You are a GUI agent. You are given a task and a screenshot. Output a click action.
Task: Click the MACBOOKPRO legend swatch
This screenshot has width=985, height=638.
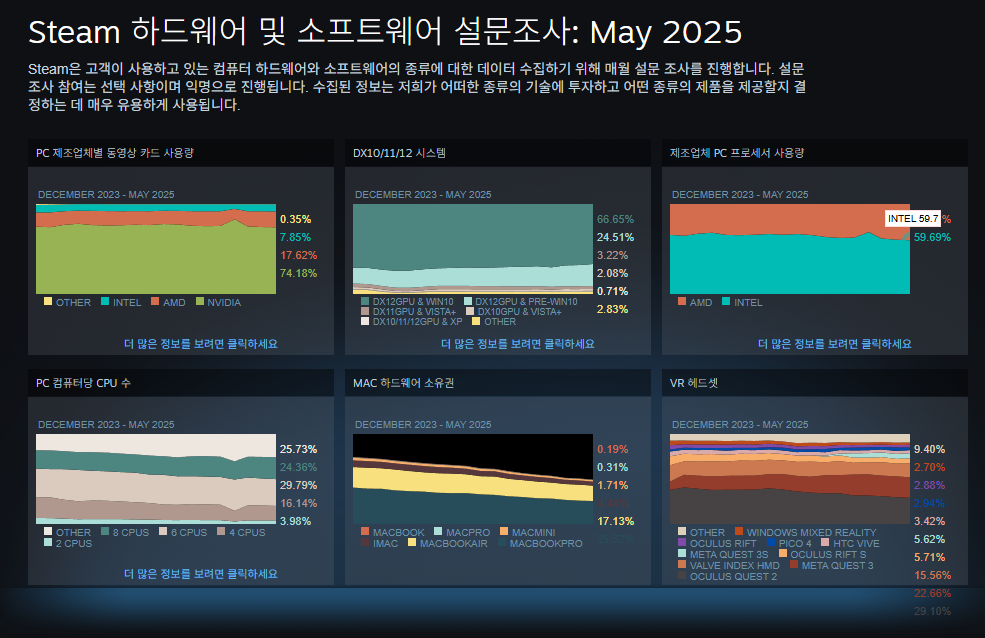click(502, 543)
